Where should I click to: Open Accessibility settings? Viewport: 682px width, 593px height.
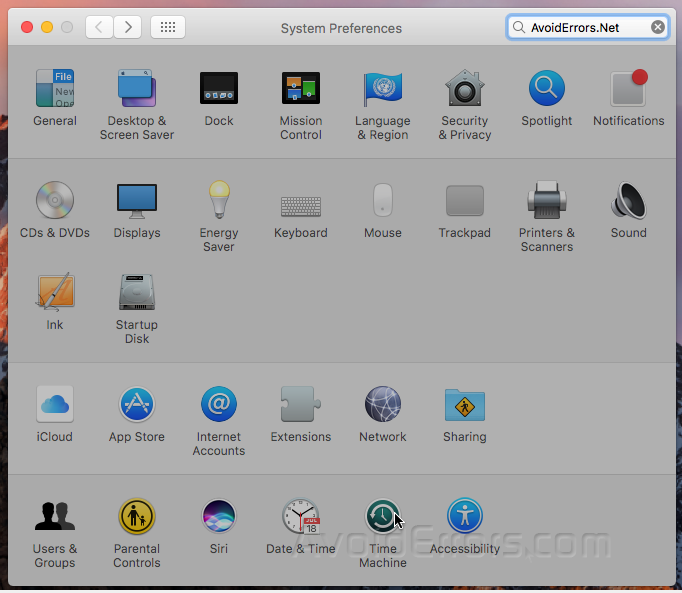tap(464, 517)
